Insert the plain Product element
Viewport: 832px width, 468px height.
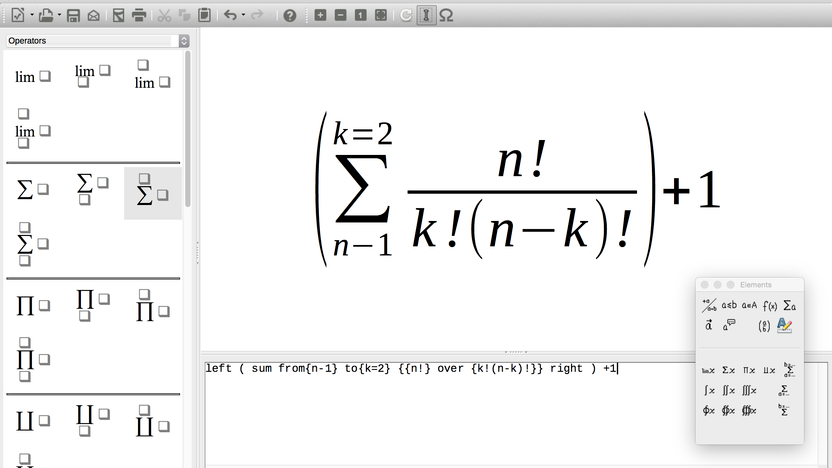click(33, 306)
